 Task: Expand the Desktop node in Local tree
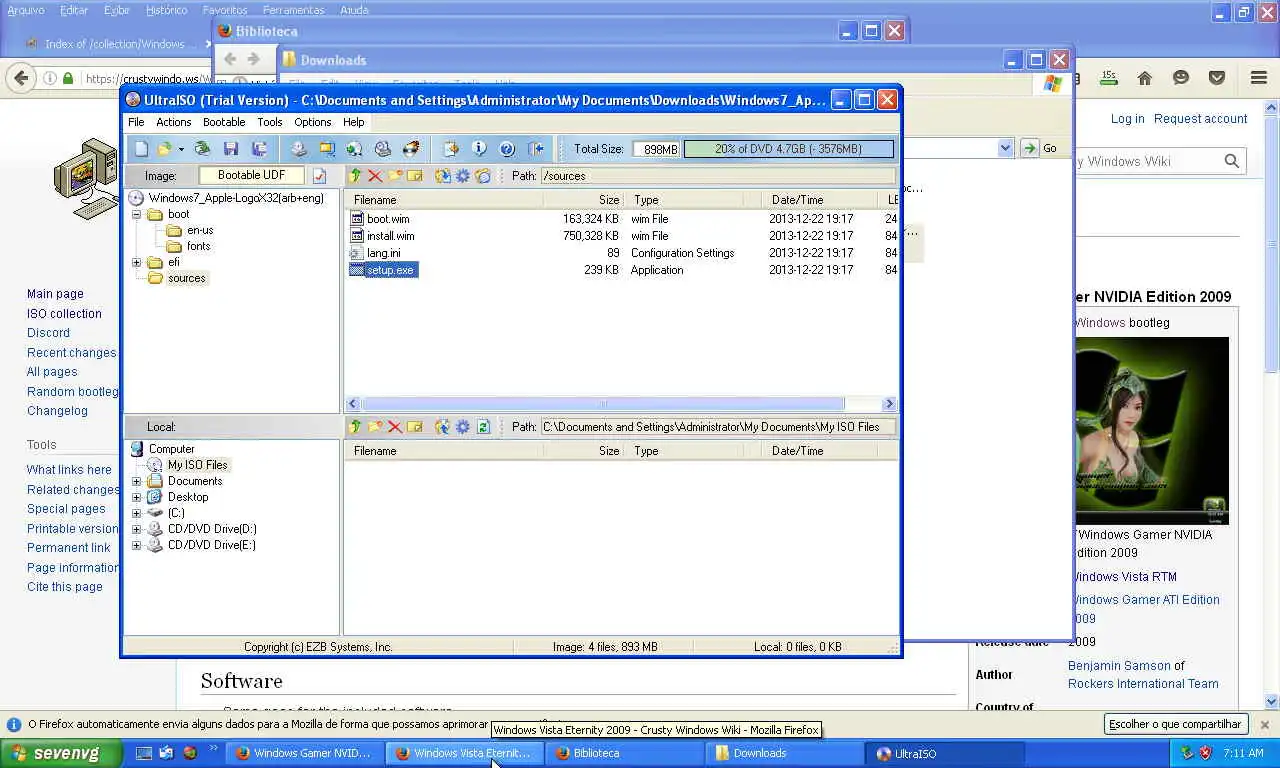tap(137, 497)
